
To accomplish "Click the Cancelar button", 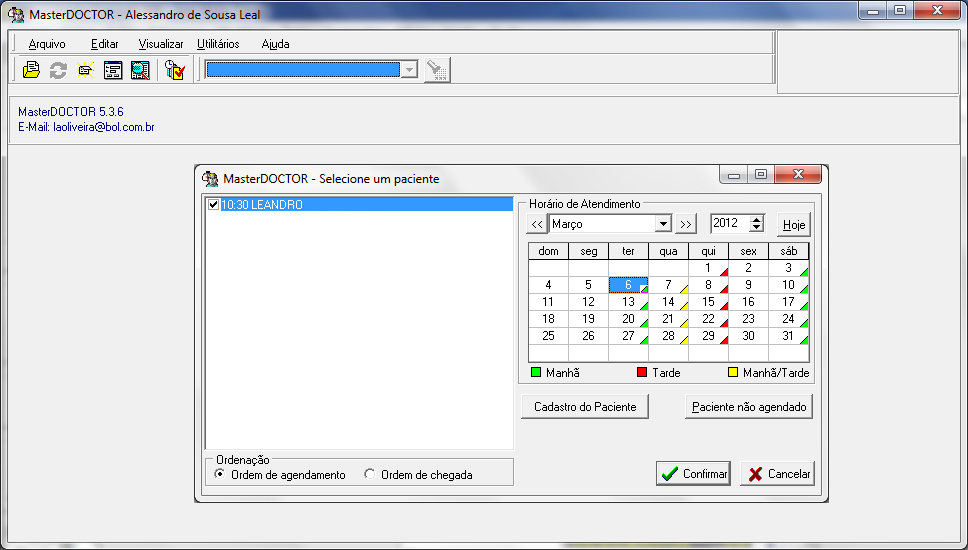I will tap(778, 473).
